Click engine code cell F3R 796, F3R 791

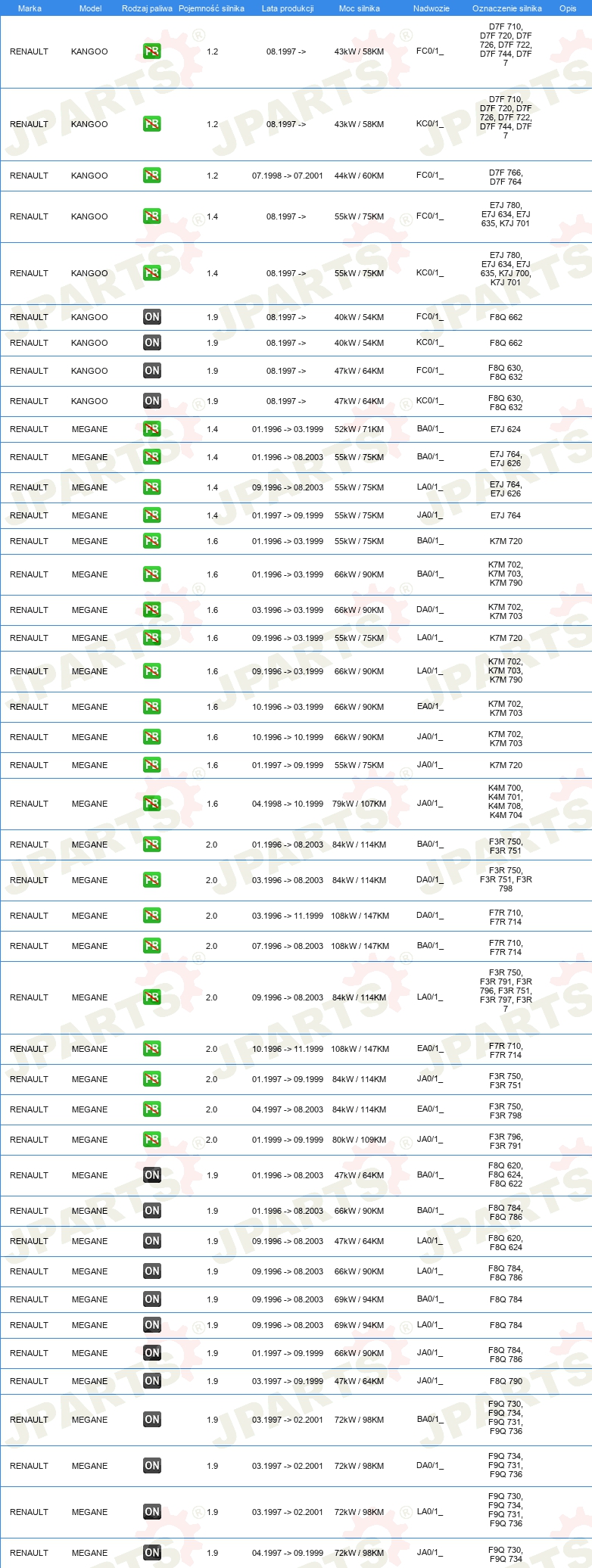point(506,1141)
